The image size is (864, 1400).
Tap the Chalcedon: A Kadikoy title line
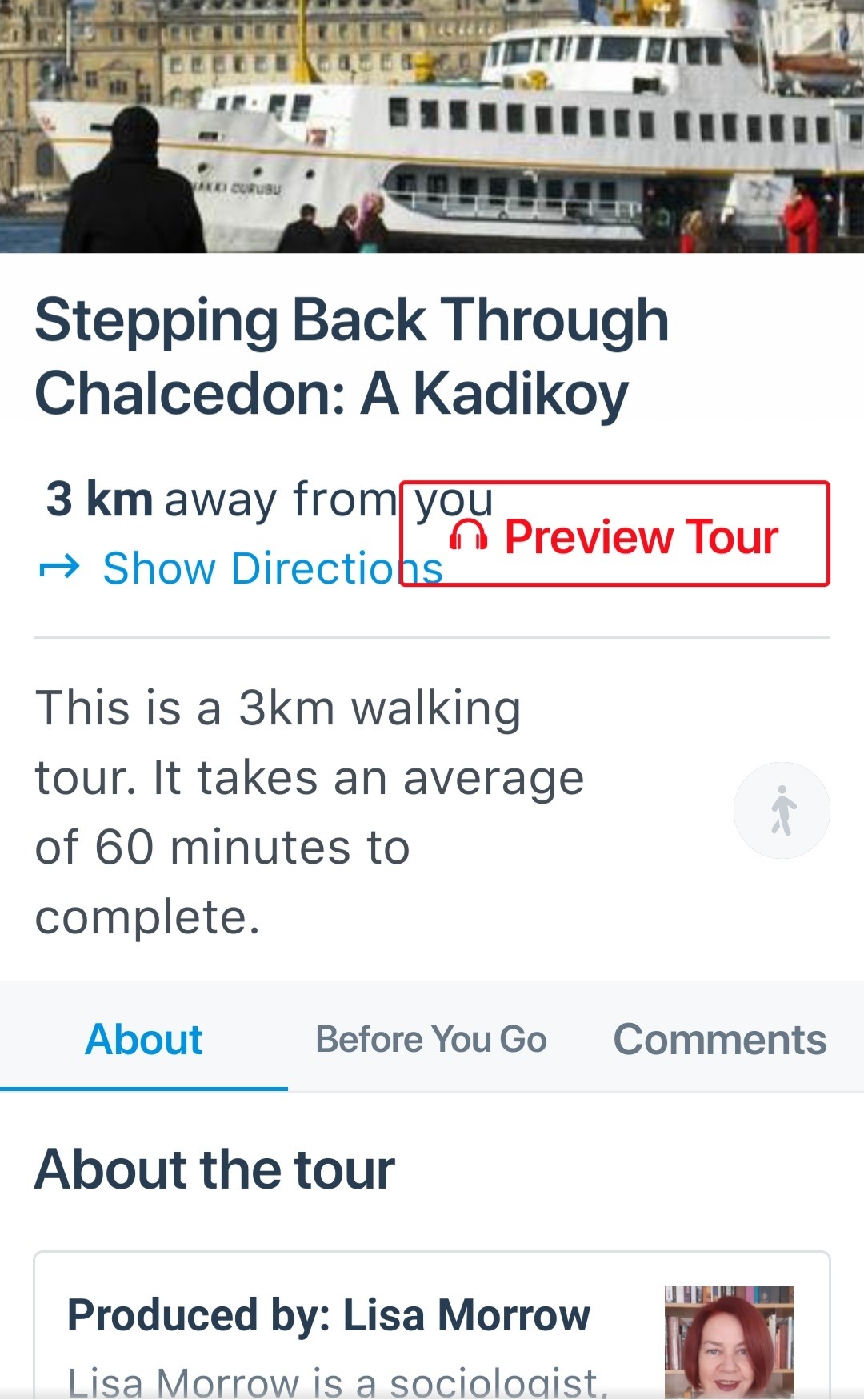click(x=332, y=395)
